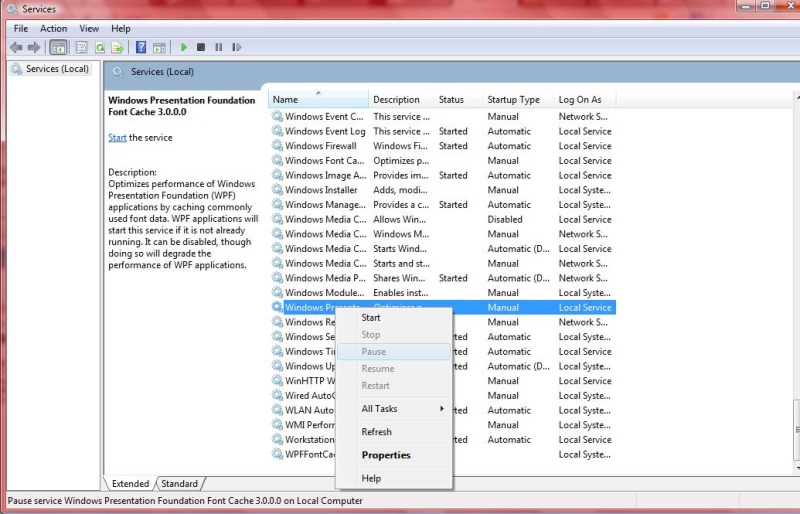This screenshot has width=800, height=514.
Task: Click the gear icon of Workstation row
Action: 277,439
